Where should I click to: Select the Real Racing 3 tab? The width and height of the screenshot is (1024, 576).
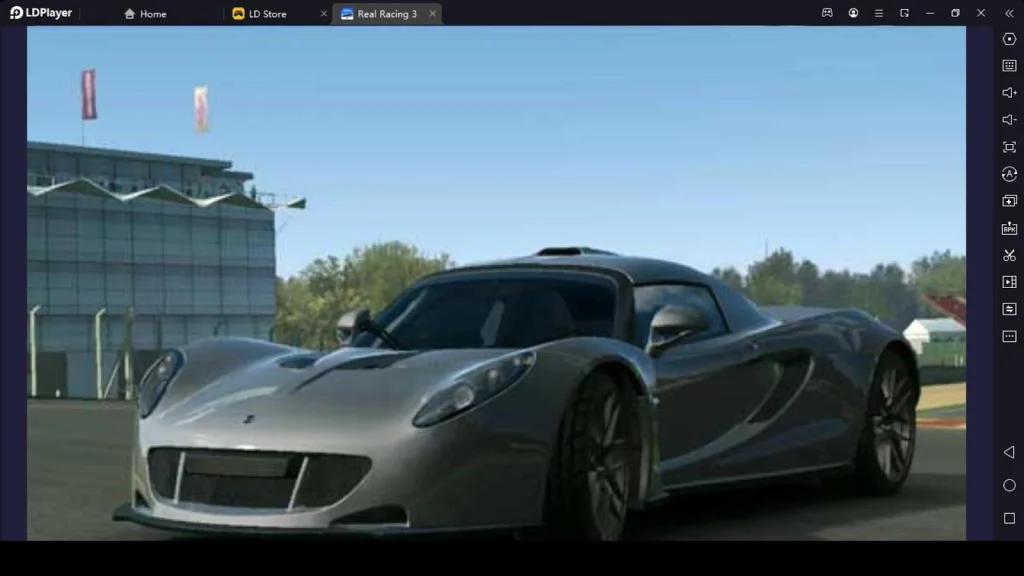(387, 14)
